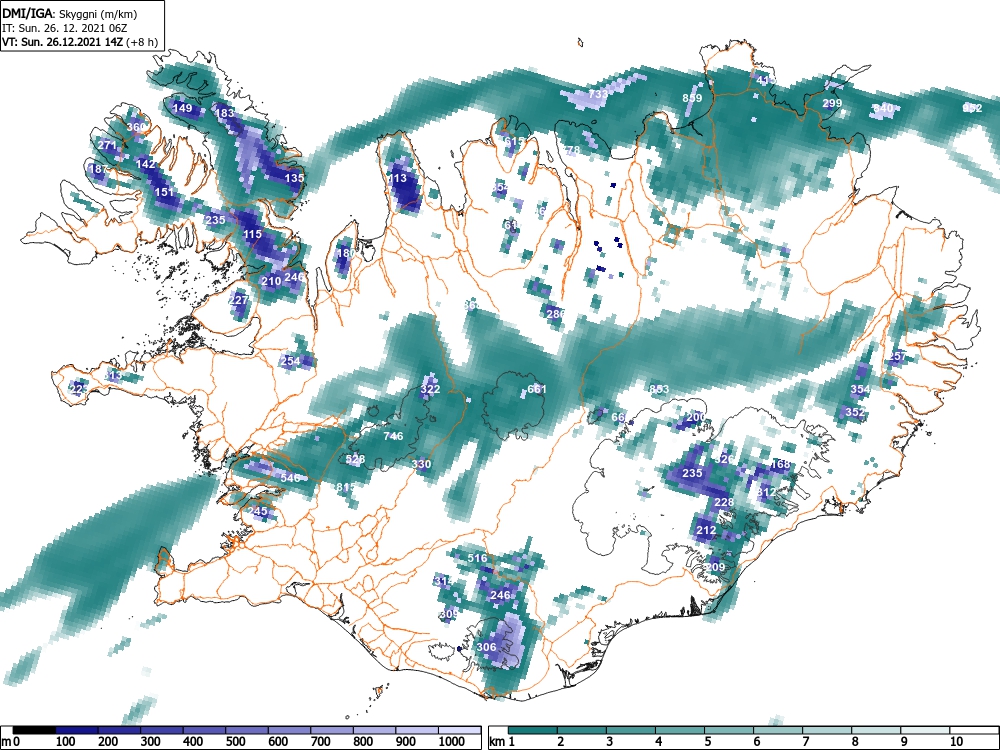Click the teal 5–6 km legend swatch
This screenshot has height=750, width=1000.
point(729,730)
